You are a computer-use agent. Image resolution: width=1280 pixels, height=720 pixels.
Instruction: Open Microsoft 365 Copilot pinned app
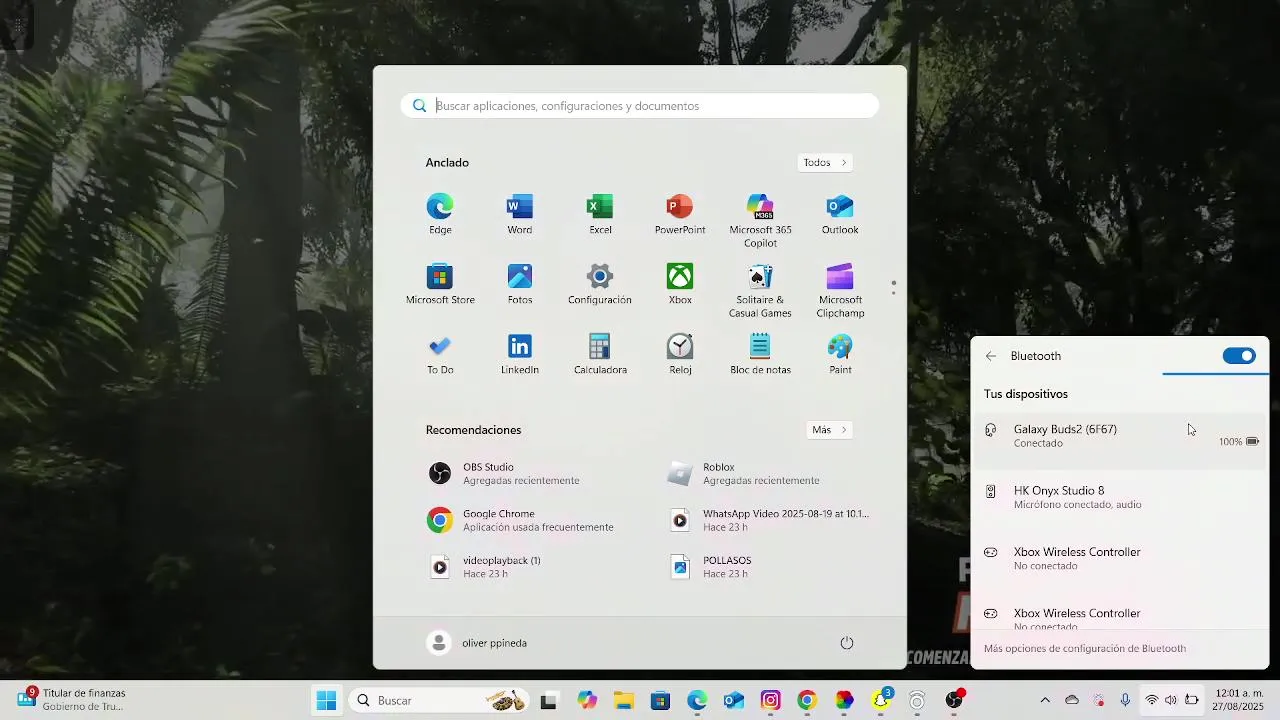pyautogui.click(x=760, y=220)
